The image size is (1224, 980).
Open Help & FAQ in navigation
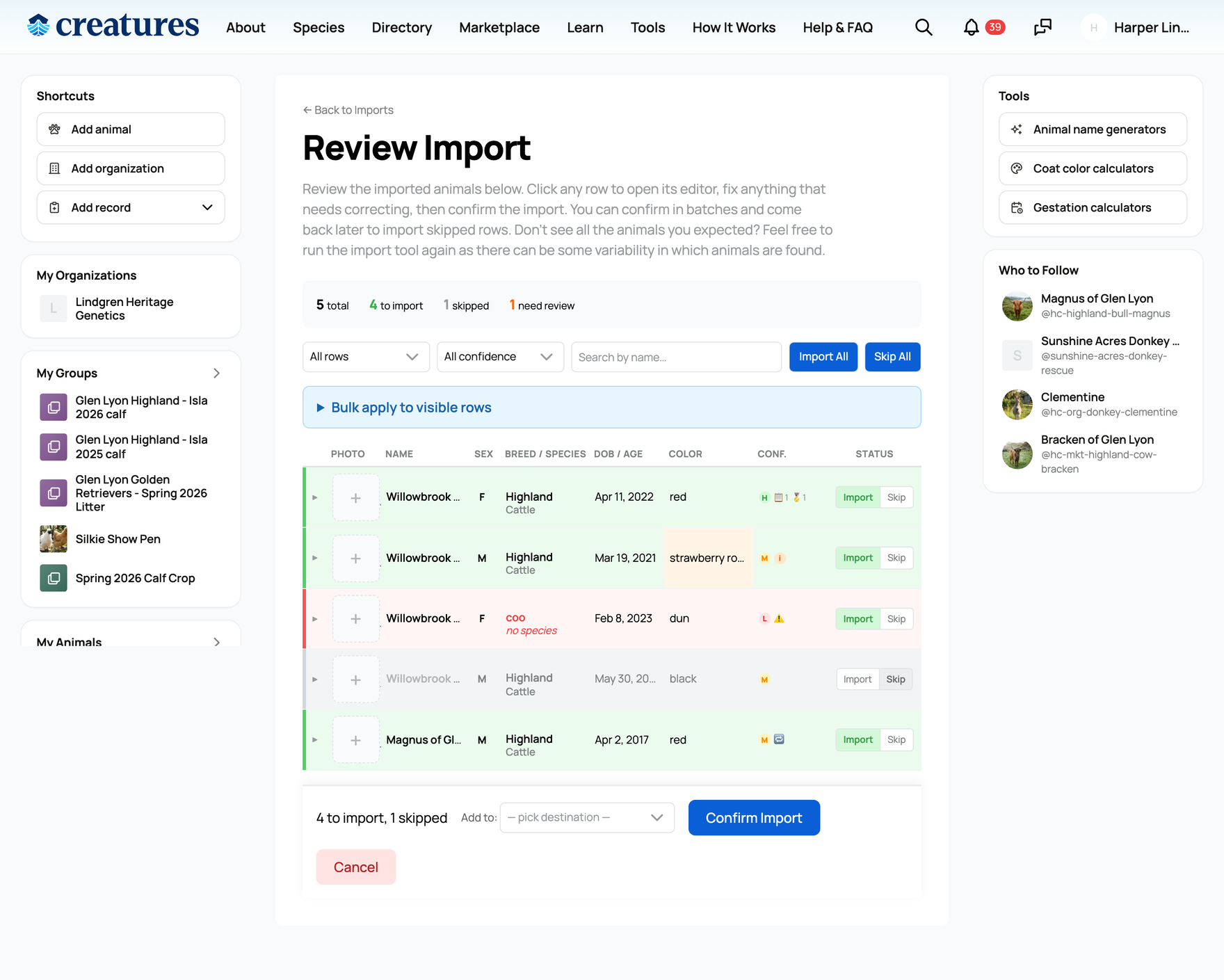tap(837, 28)
